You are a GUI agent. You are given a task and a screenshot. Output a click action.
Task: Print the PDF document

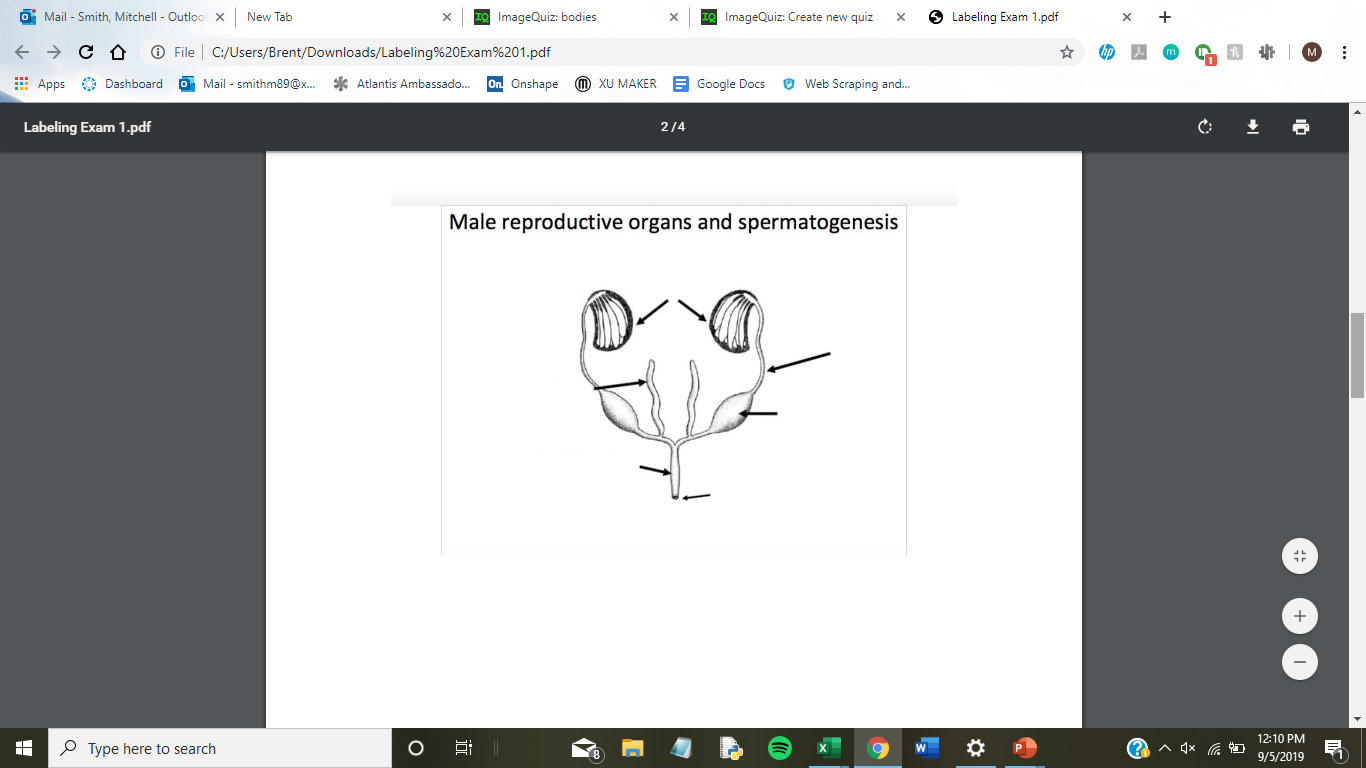click(1301, 127)
